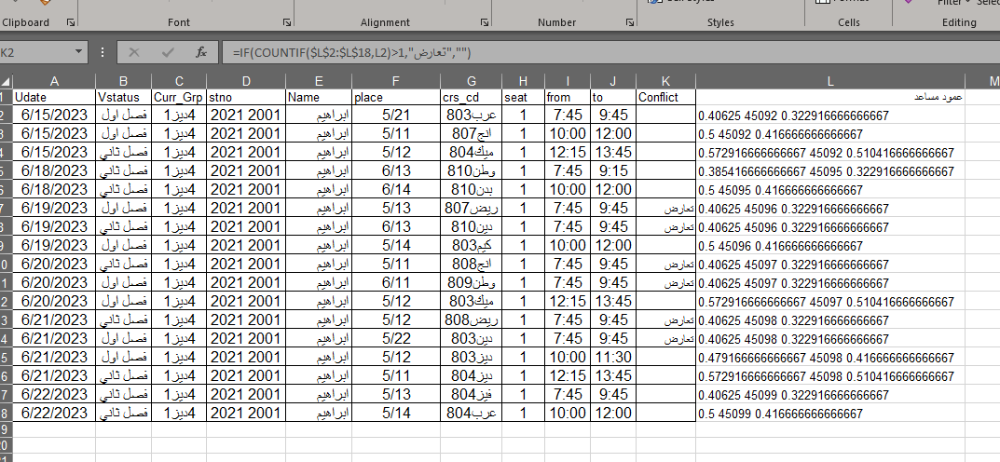Select the place cell reading 5/22
The height and width of the screenshot is (462, 1000).
click(x=395, y=338)
